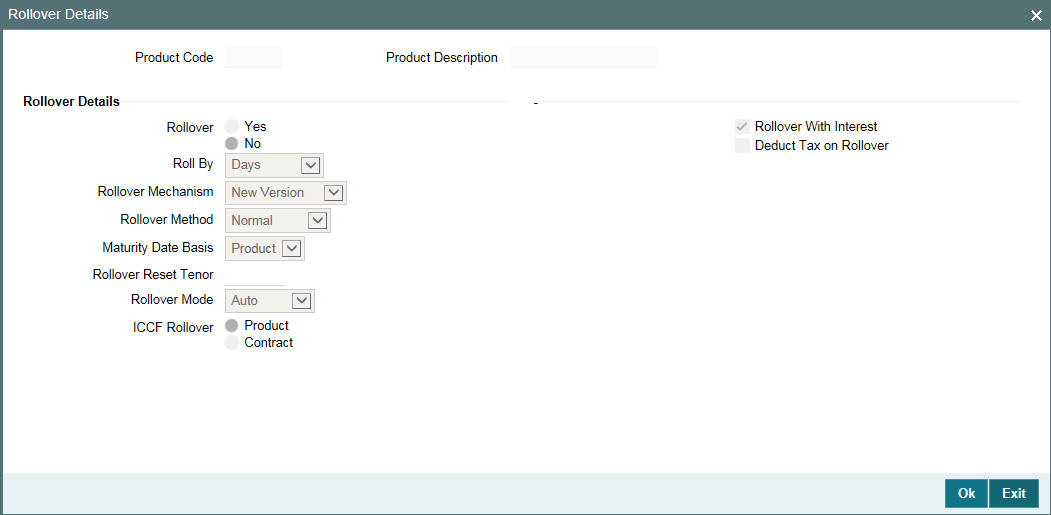Click the Rollover Details title bar text

coord(58,14)
